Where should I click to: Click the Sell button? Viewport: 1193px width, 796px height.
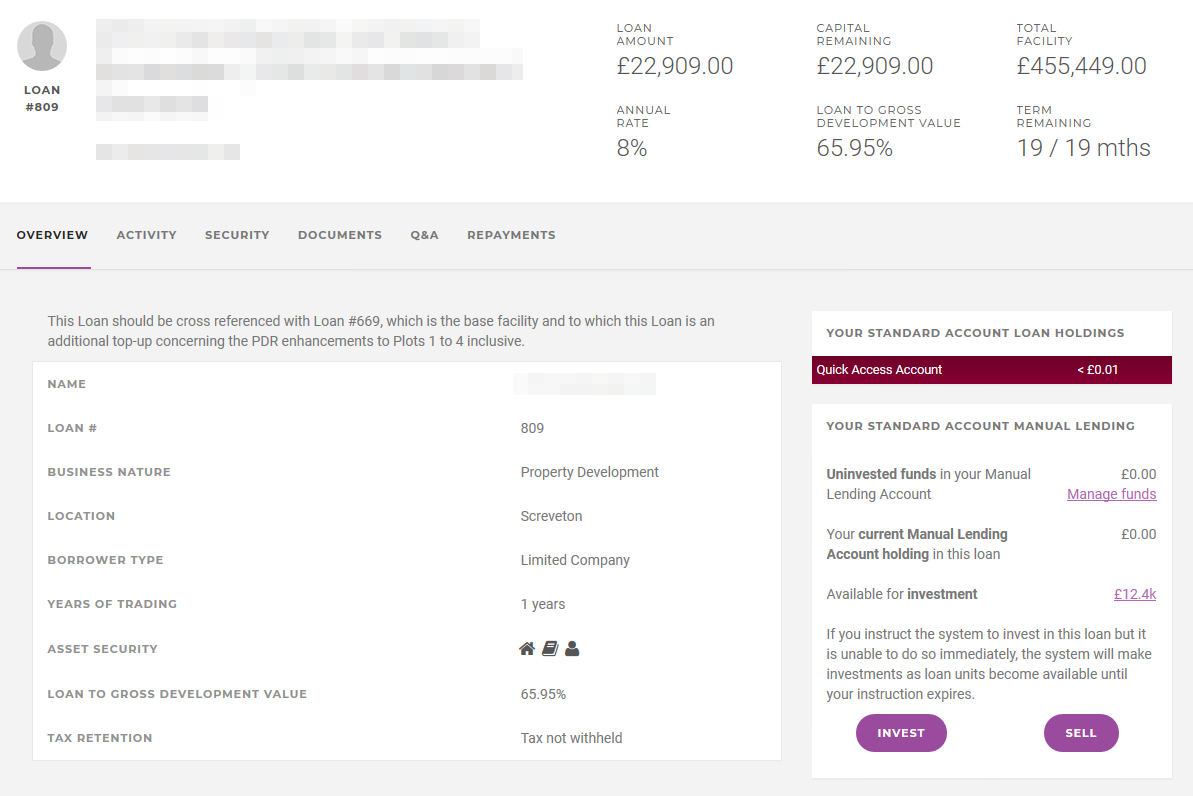pos(1081,733)
